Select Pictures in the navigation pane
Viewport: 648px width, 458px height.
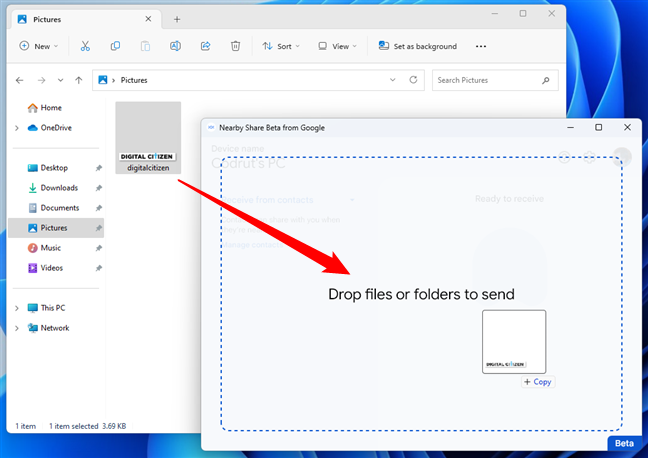click(x=56, y=228)
